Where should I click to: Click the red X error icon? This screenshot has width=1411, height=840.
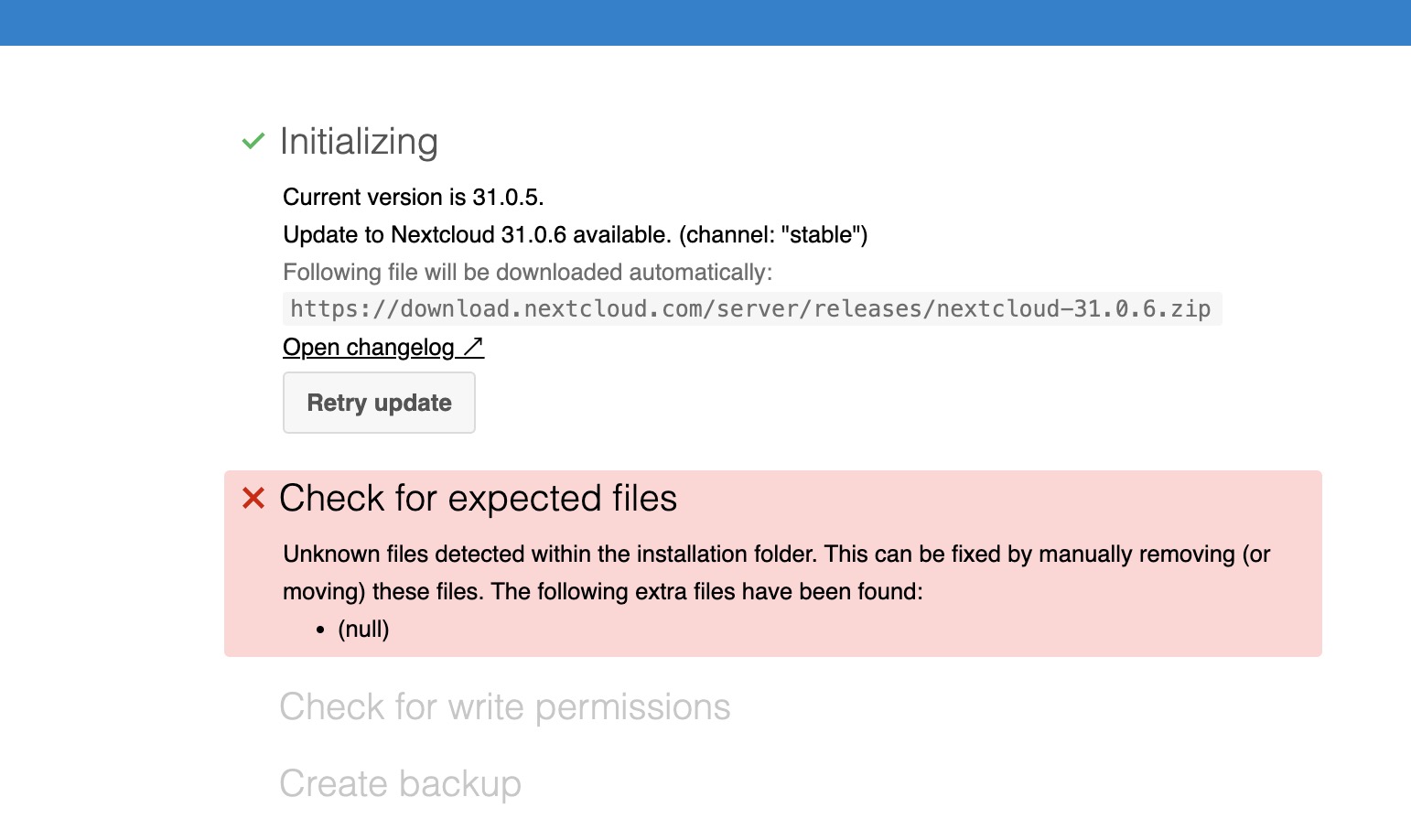click(x=253, y=498)
